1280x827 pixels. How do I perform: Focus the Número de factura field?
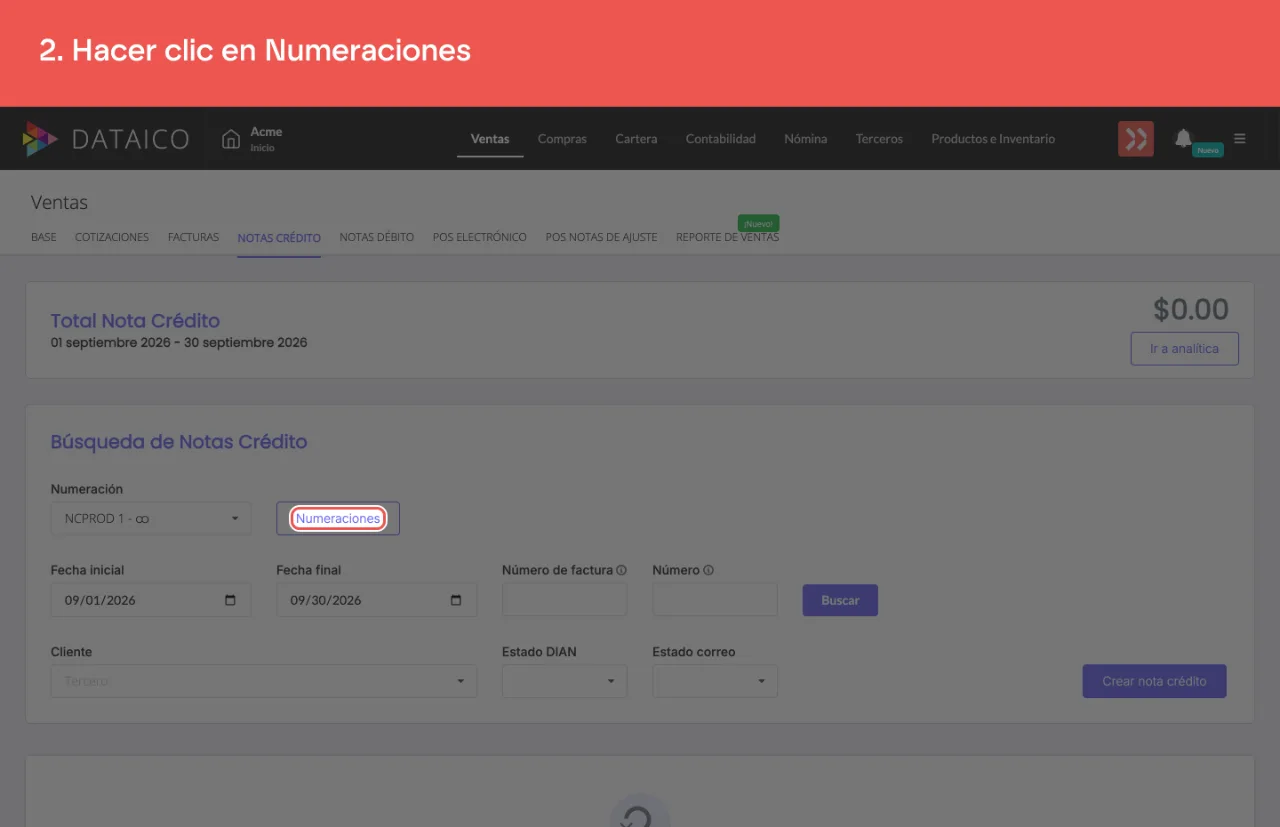[x=564, y=600]
